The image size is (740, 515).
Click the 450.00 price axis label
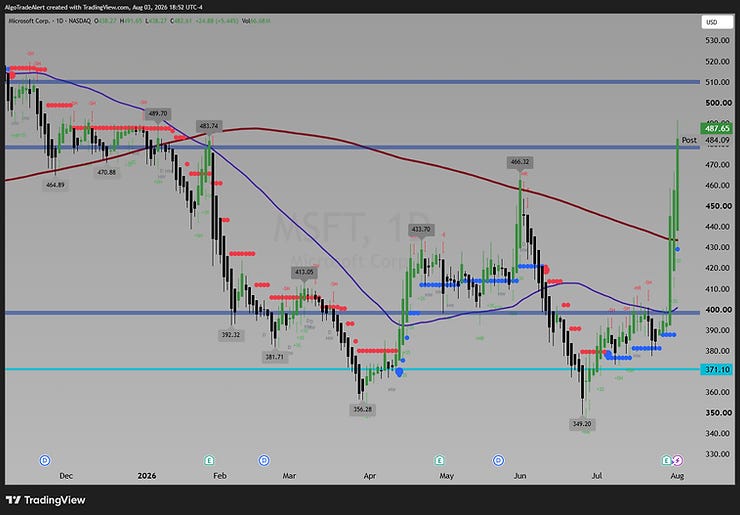[x=717, y=206]
